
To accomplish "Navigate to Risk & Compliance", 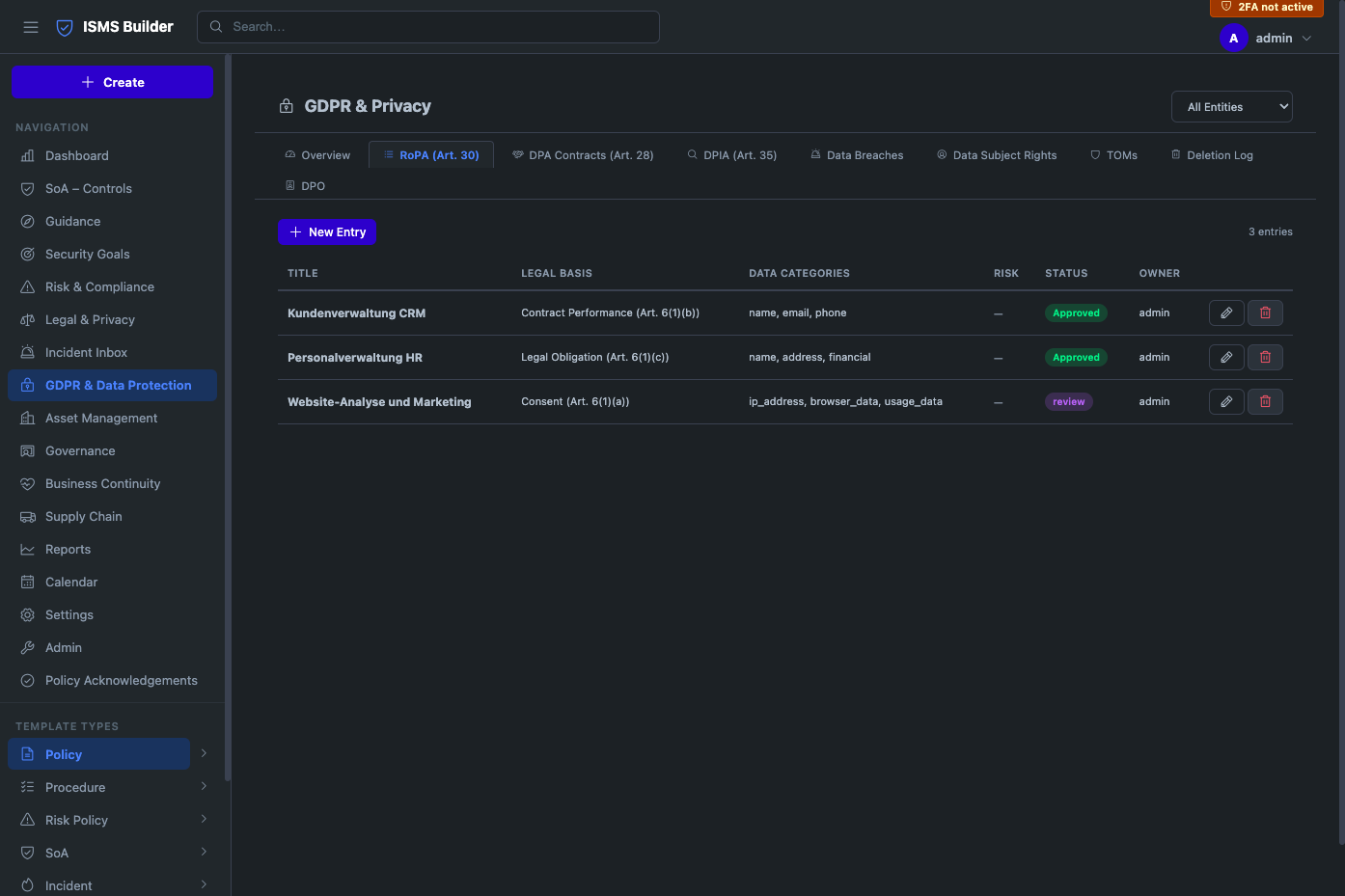I will tap(112, 286).
